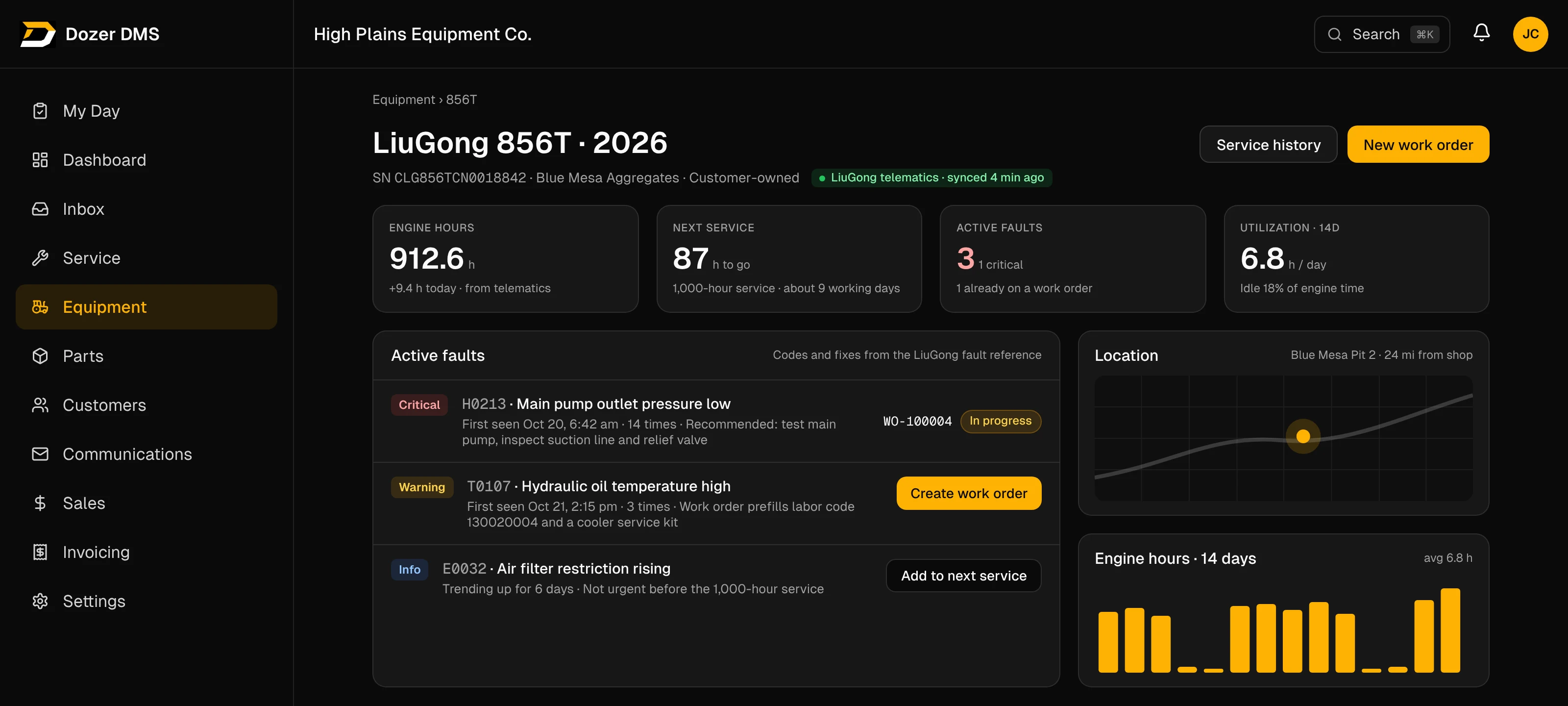Add E0032 fault to next service
1568x706 pixels.
click(963, 576)
